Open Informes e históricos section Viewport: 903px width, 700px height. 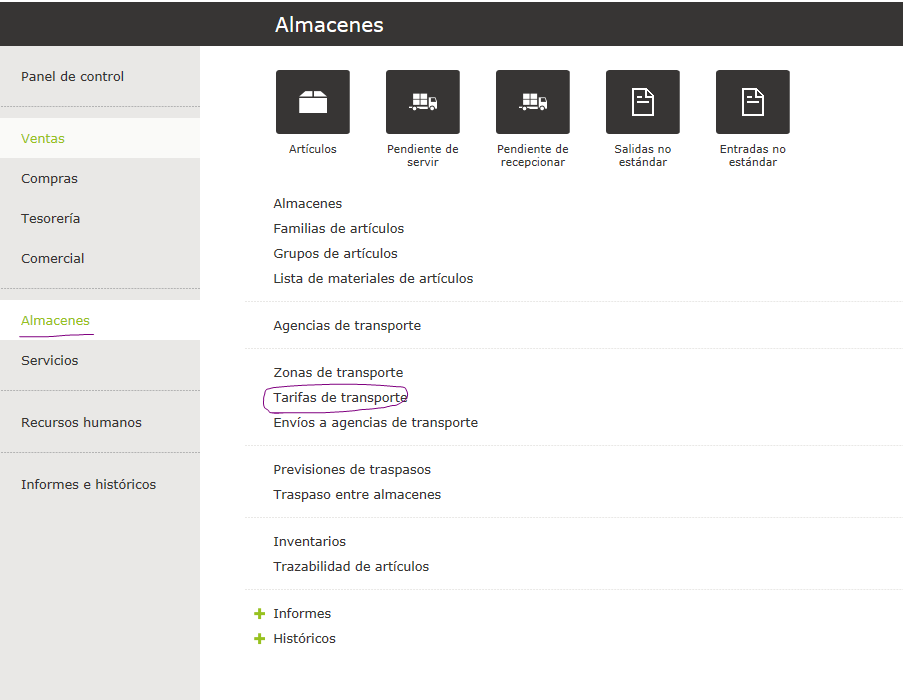pyautogui.click(x=89, y=485)
